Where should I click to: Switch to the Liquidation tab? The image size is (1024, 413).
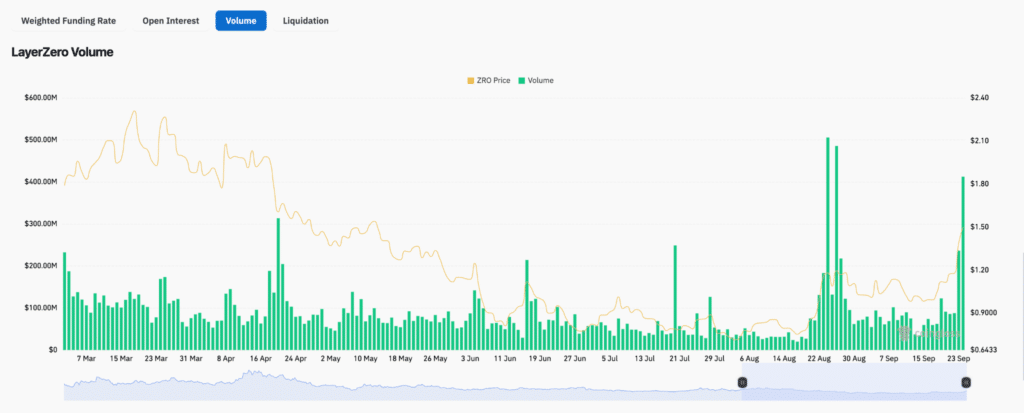pos(306,21)
